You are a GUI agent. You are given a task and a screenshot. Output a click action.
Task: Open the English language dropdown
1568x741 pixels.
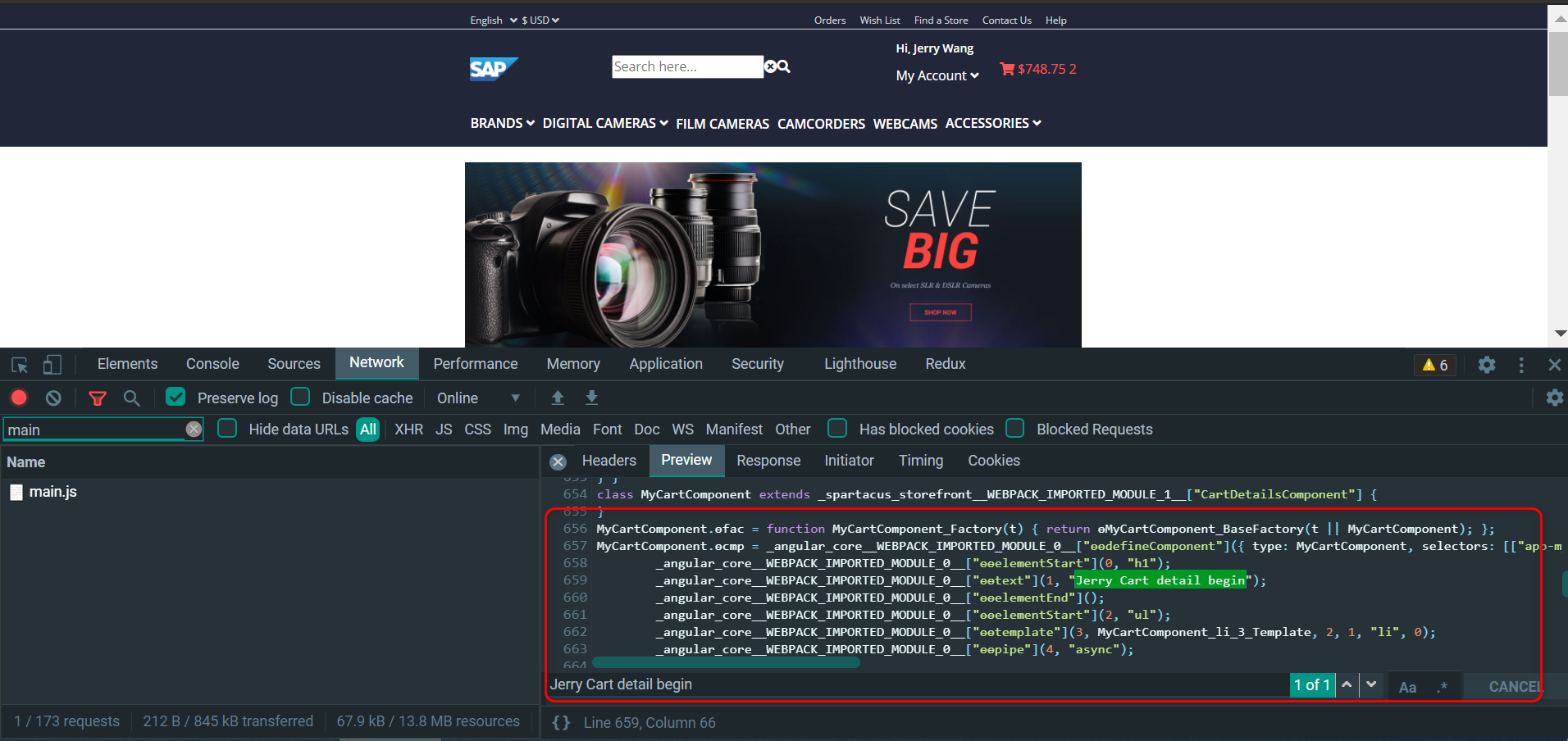coord(493,20)
